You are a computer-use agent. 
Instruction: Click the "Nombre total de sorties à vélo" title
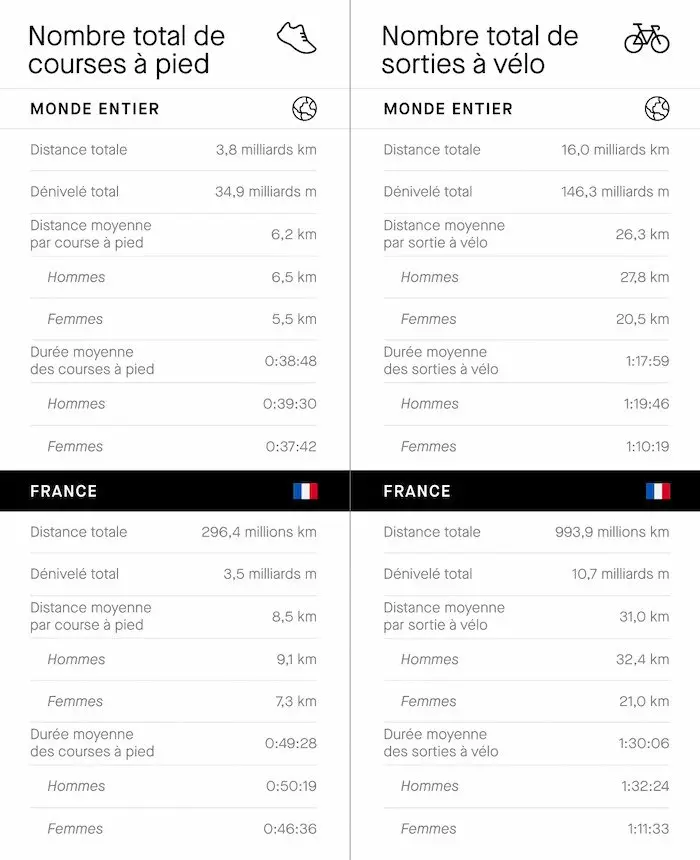[x=480, y=51]
